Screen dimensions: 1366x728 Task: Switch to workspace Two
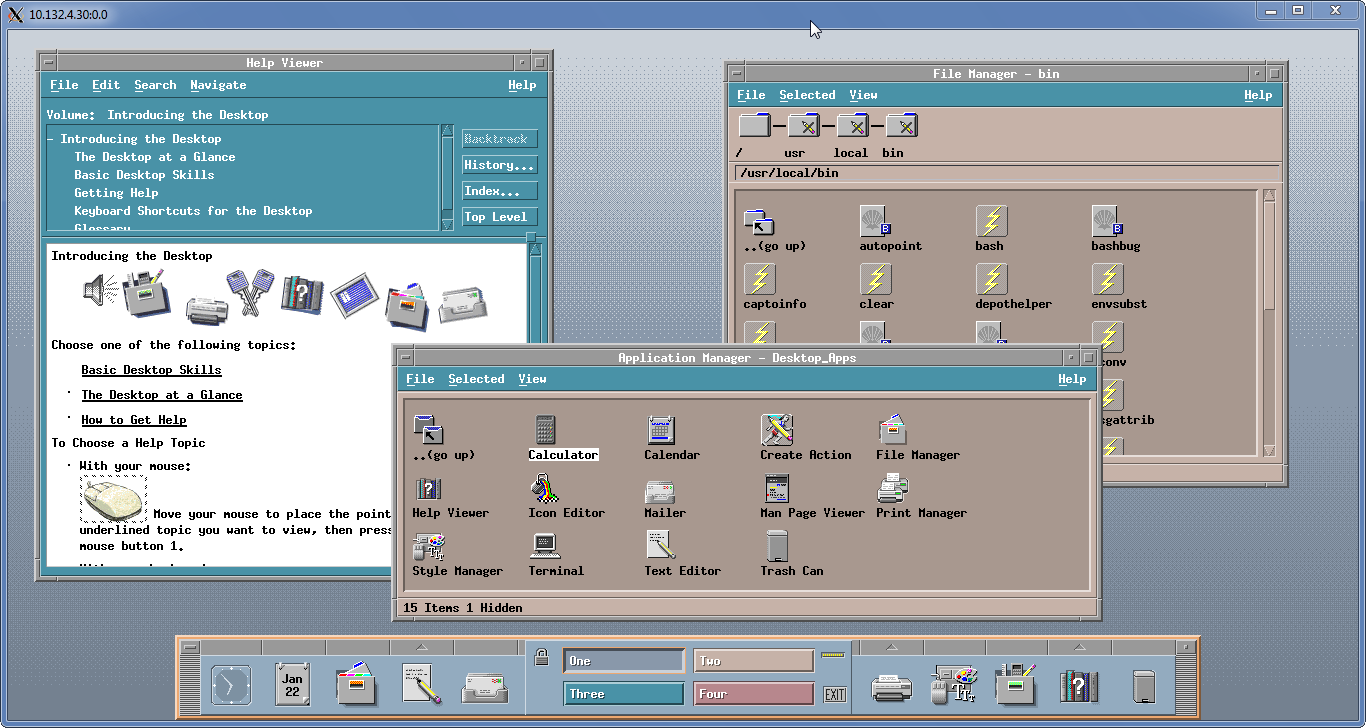(753, 661)
